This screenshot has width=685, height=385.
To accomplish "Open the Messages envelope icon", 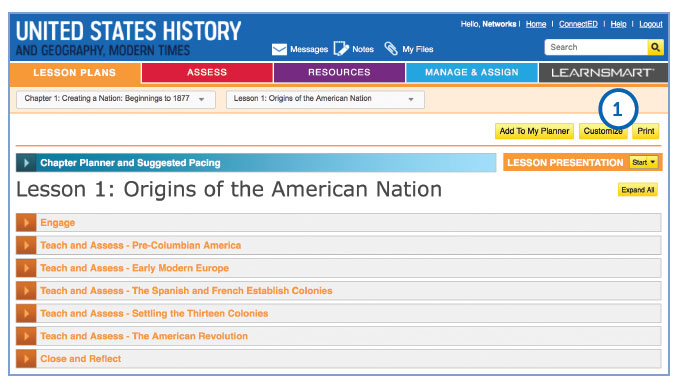I will [x=279, y=49].
